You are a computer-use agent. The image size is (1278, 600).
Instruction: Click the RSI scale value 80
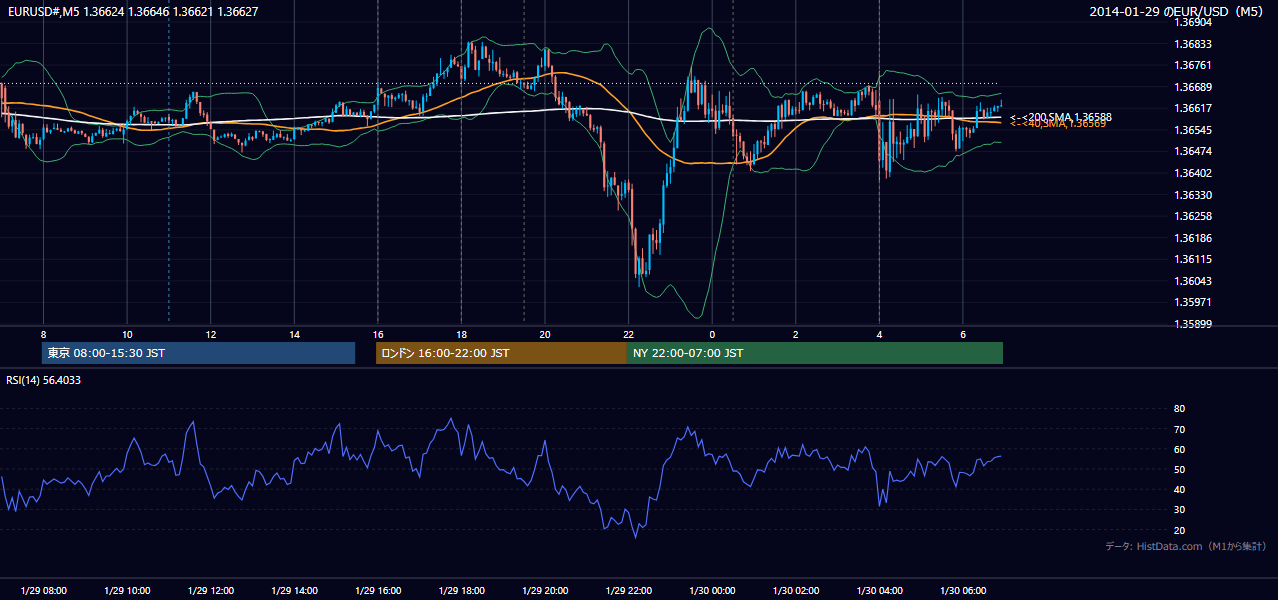coord(1179,409)
